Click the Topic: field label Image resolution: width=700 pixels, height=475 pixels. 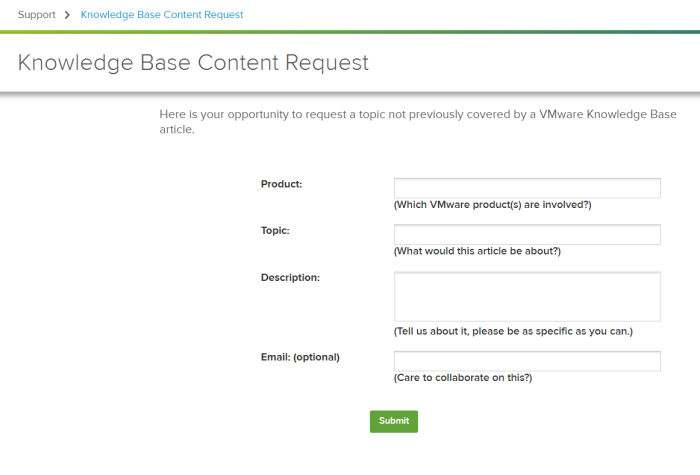275,230
